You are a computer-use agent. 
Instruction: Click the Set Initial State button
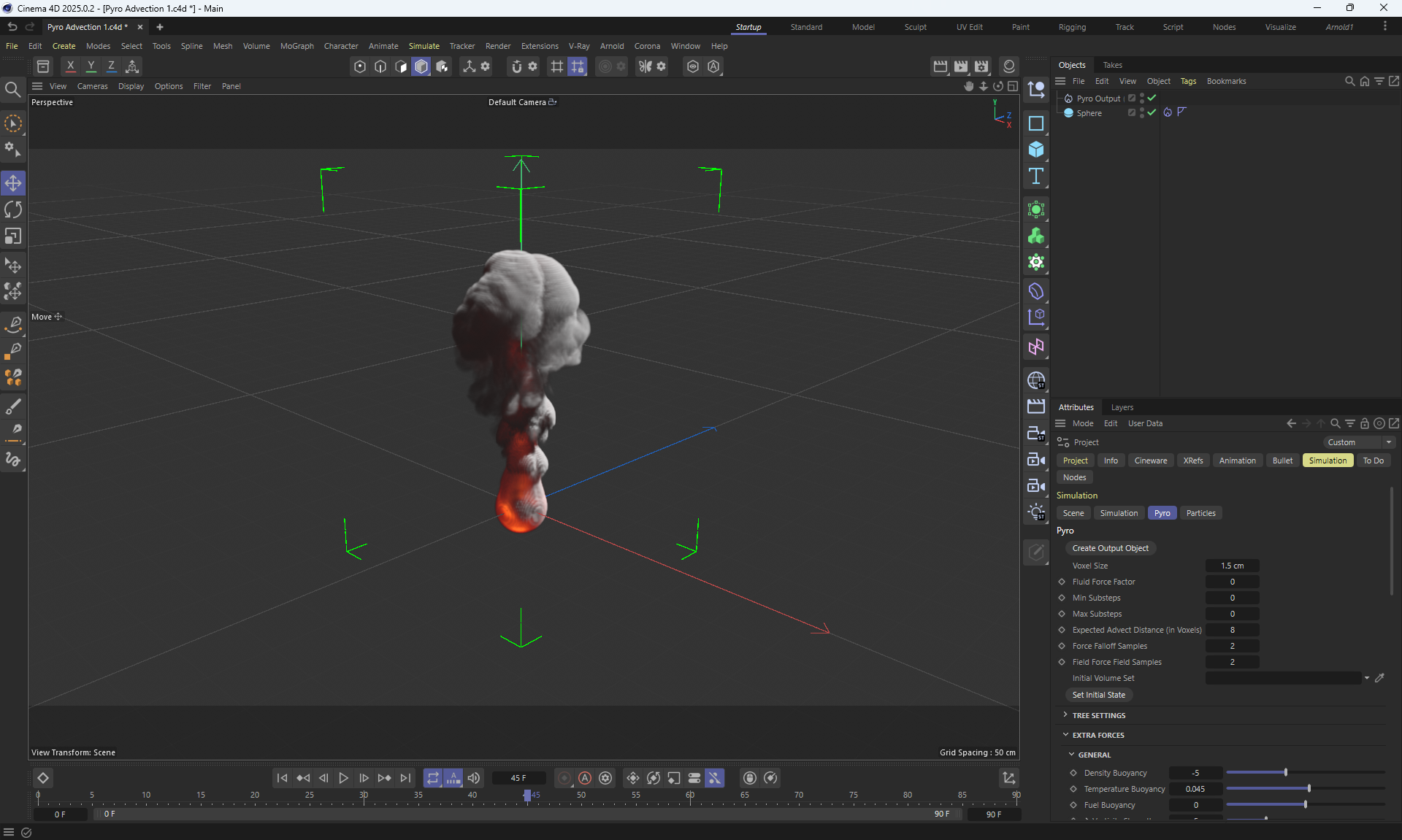(x=1098, y=695)
